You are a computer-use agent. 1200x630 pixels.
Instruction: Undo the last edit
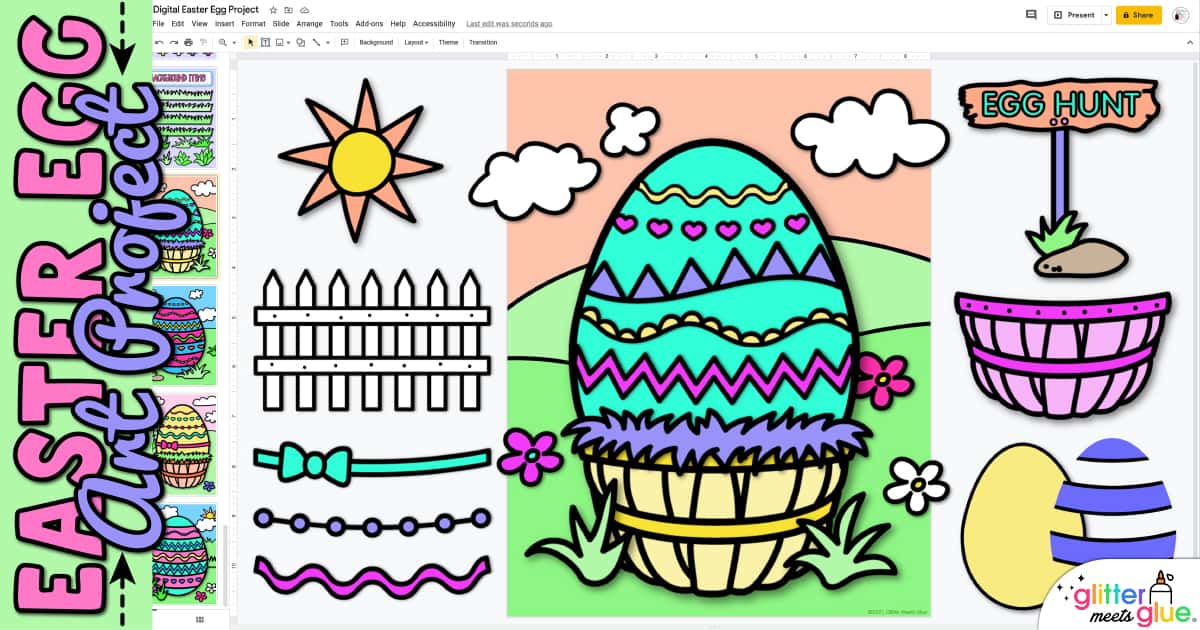point(159,43)
